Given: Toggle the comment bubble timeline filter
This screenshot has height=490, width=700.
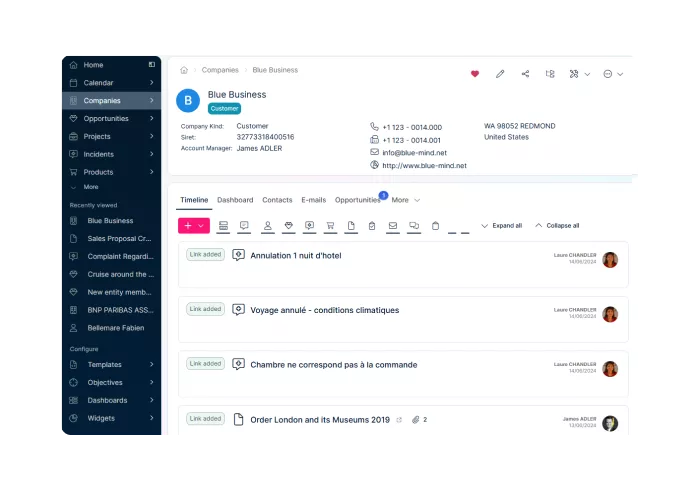Looking at the screenshot, I should tap(244, 226).
